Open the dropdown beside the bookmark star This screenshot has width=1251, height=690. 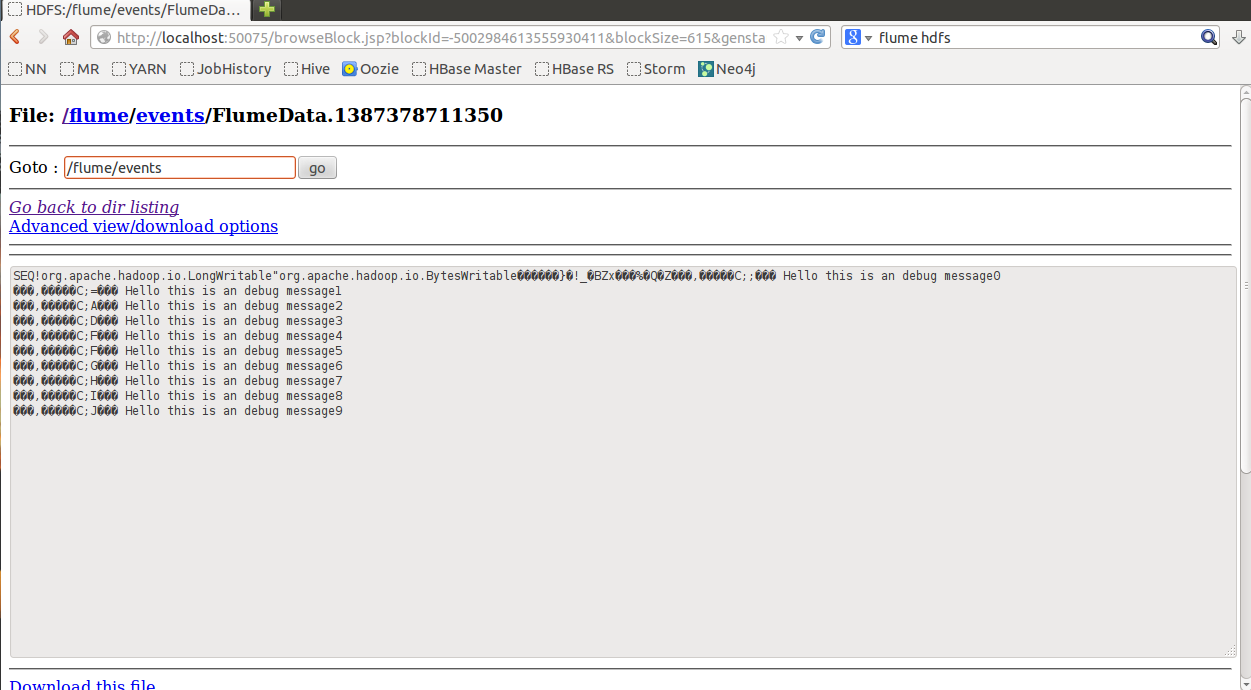[797, 37]
